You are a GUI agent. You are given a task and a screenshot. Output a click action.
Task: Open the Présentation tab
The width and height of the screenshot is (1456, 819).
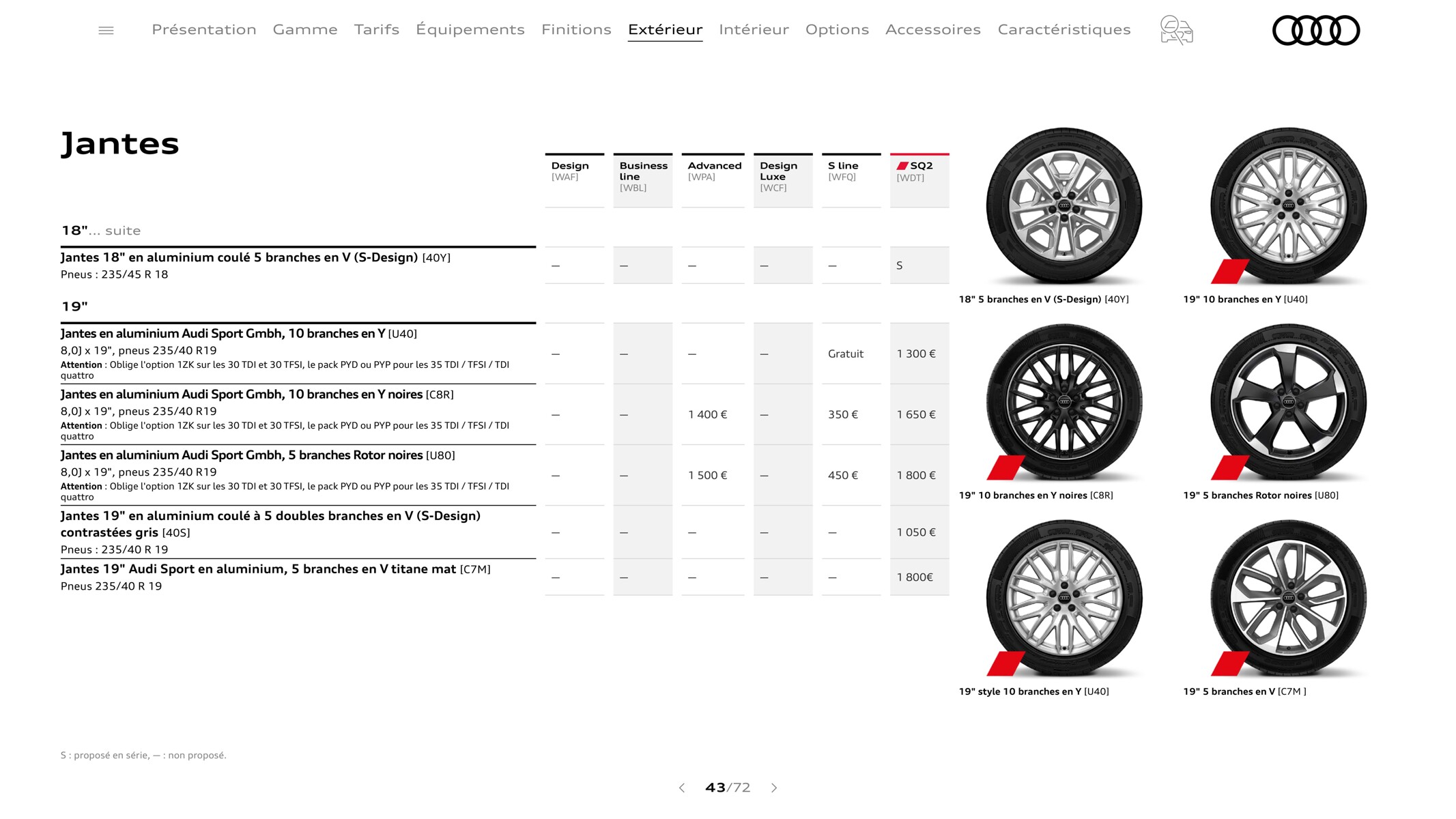(x=204, y=29)
